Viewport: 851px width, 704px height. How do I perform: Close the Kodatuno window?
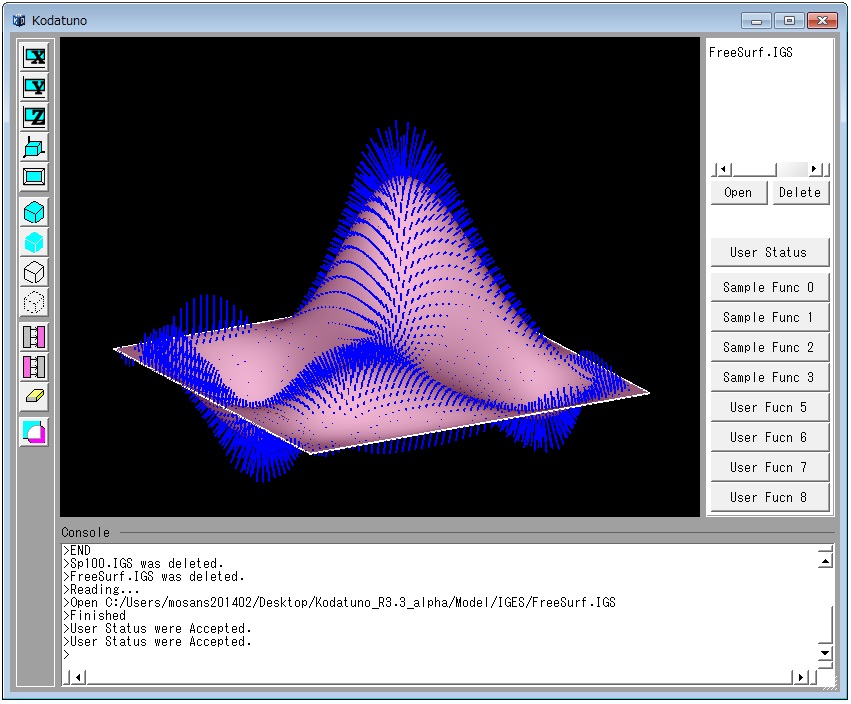point(822,21)
